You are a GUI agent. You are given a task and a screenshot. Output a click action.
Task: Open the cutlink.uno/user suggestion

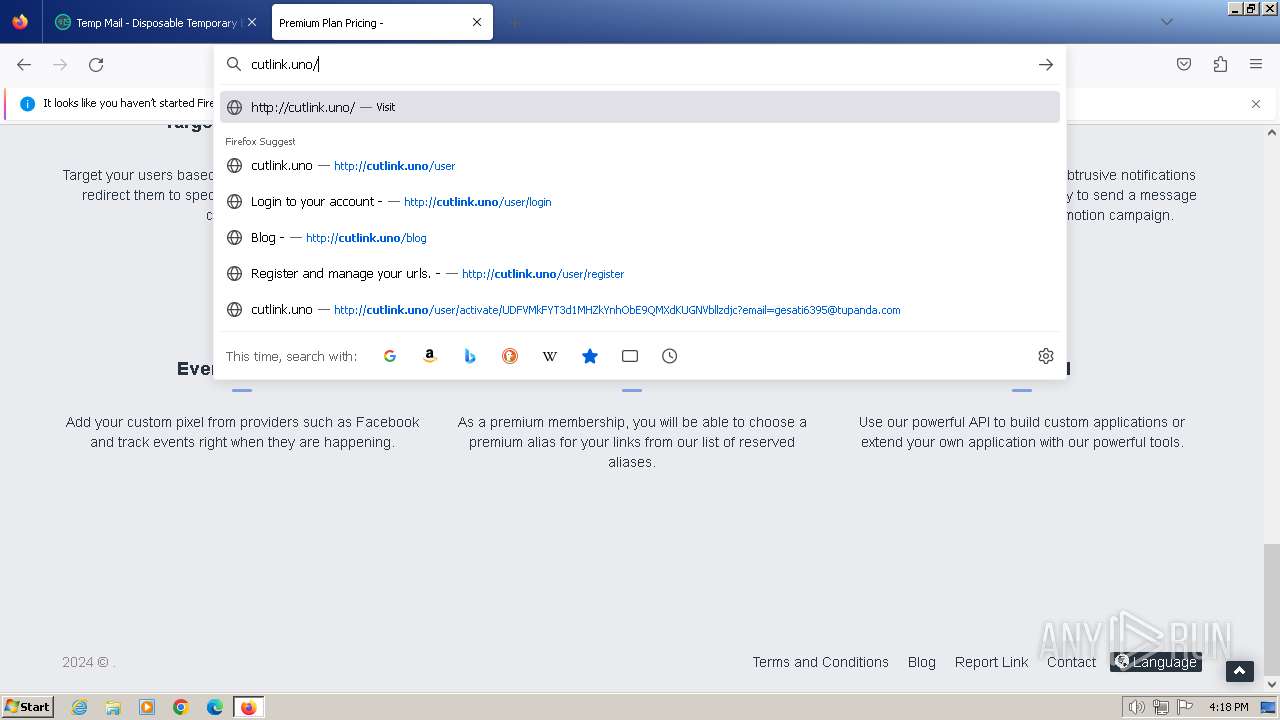(640, 166)
